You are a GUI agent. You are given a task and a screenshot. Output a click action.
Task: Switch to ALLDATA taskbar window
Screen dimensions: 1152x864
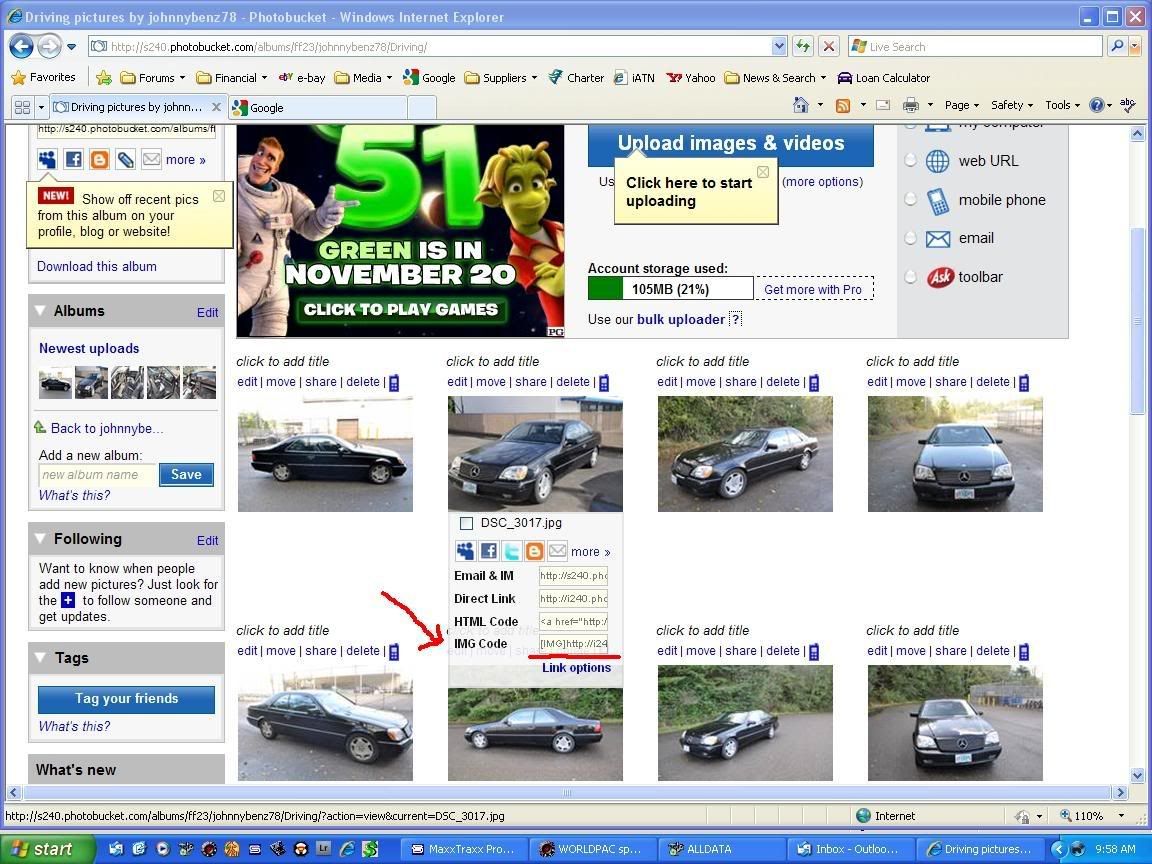point(722,849)
